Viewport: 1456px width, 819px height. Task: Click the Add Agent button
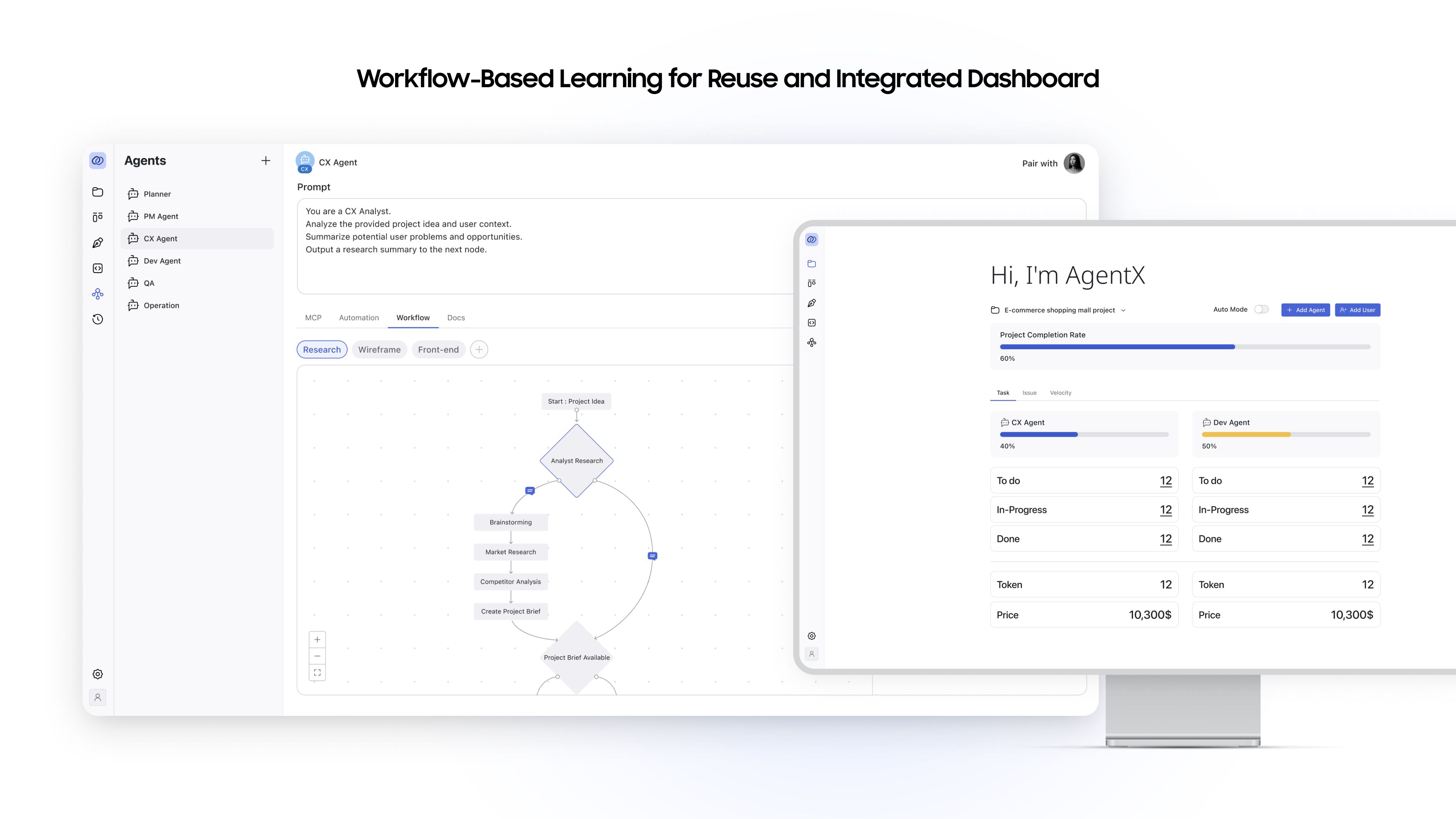click(1305, 310)
